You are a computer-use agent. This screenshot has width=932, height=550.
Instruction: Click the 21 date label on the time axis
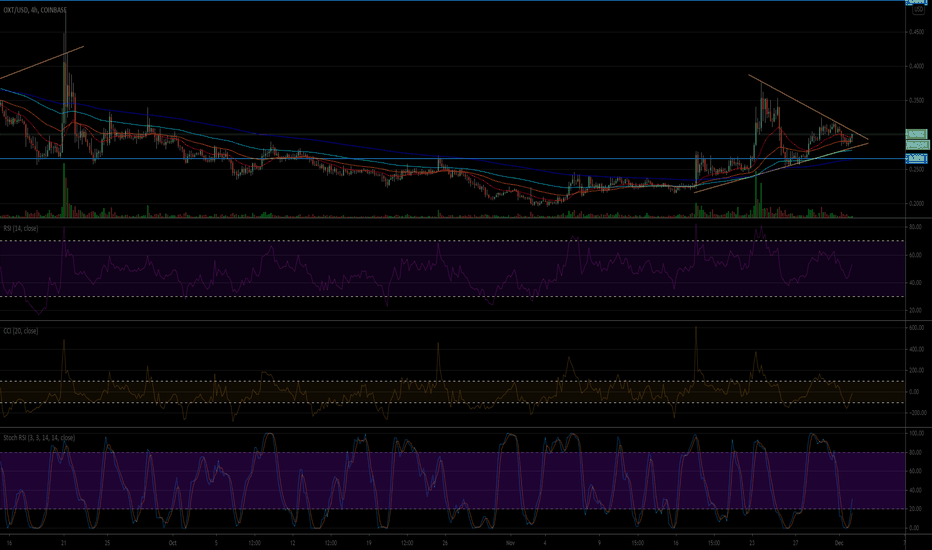click(x=64, y=543)
